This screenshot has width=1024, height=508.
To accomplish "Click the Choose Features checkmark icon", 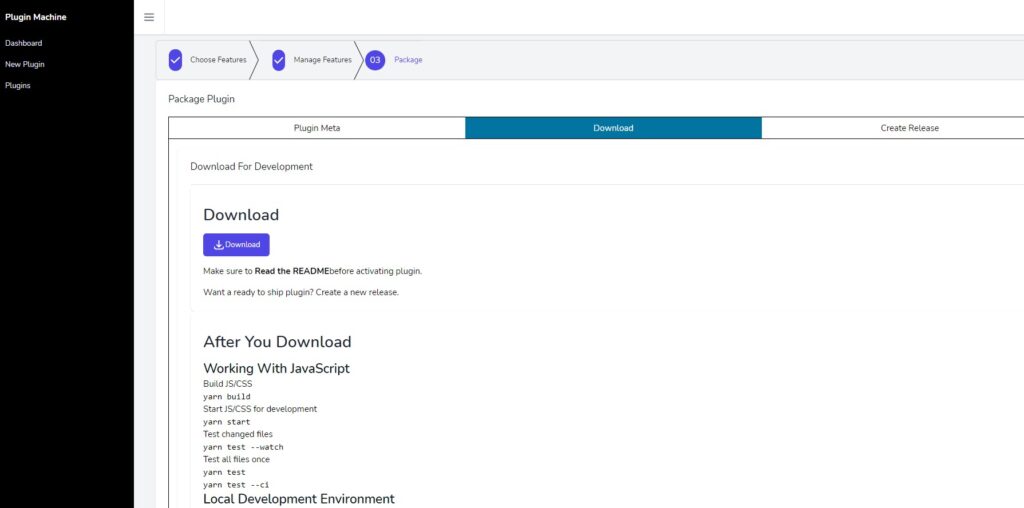I will pos(175,60).
